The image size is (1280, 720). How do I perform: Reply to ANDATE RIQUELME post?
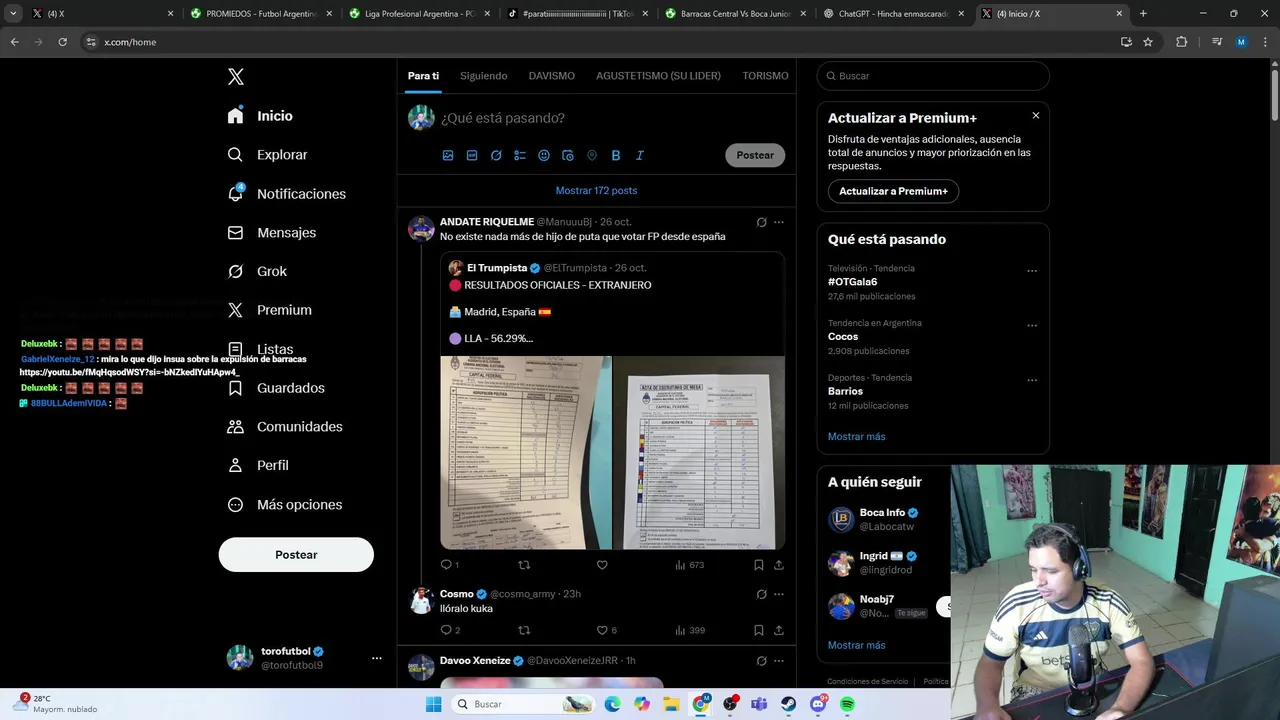pyautogui.click(x=447, y=565)
